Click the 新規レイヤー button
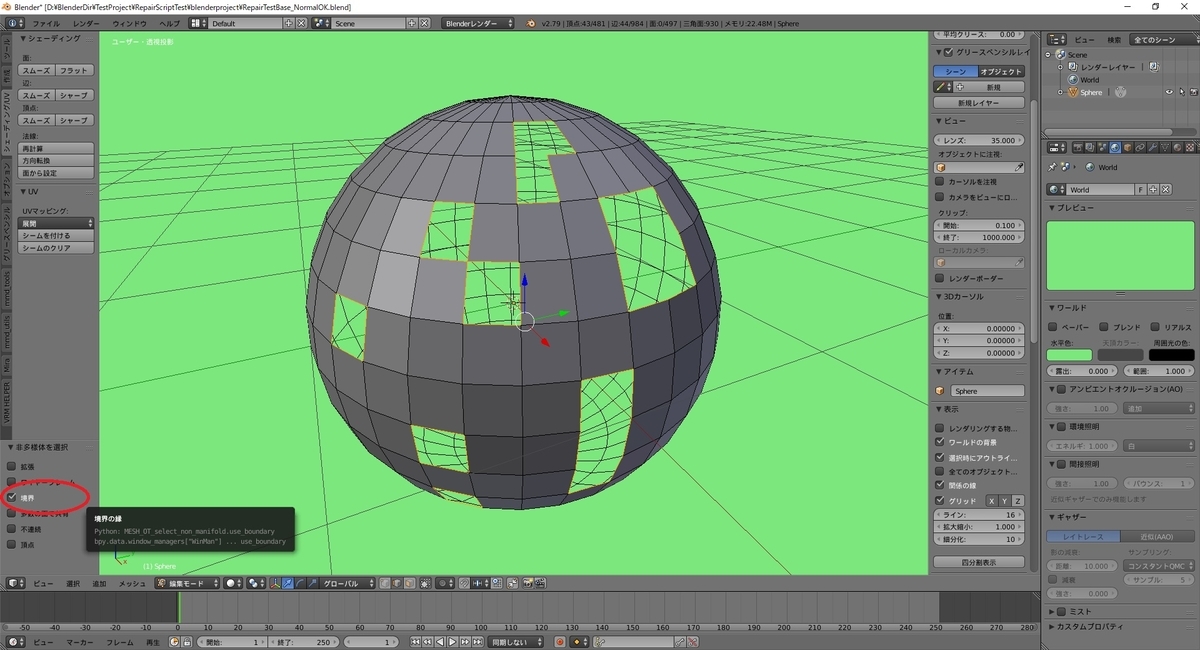 979,103
